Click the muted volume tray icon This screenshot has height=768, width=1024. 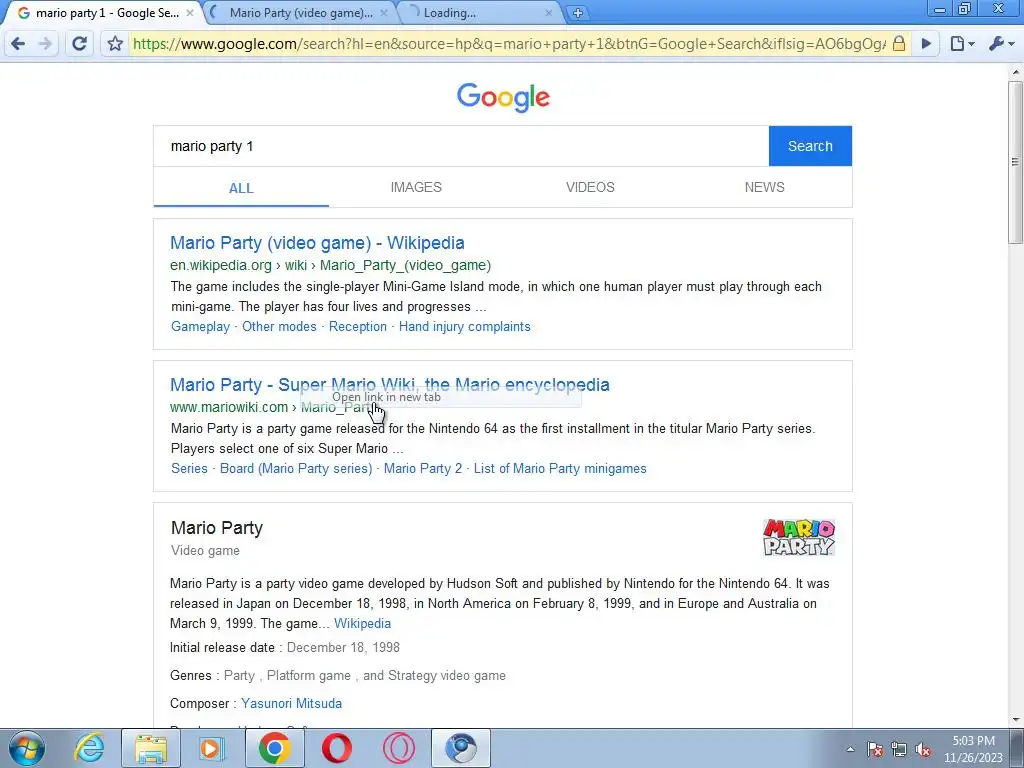click(923, 749)
